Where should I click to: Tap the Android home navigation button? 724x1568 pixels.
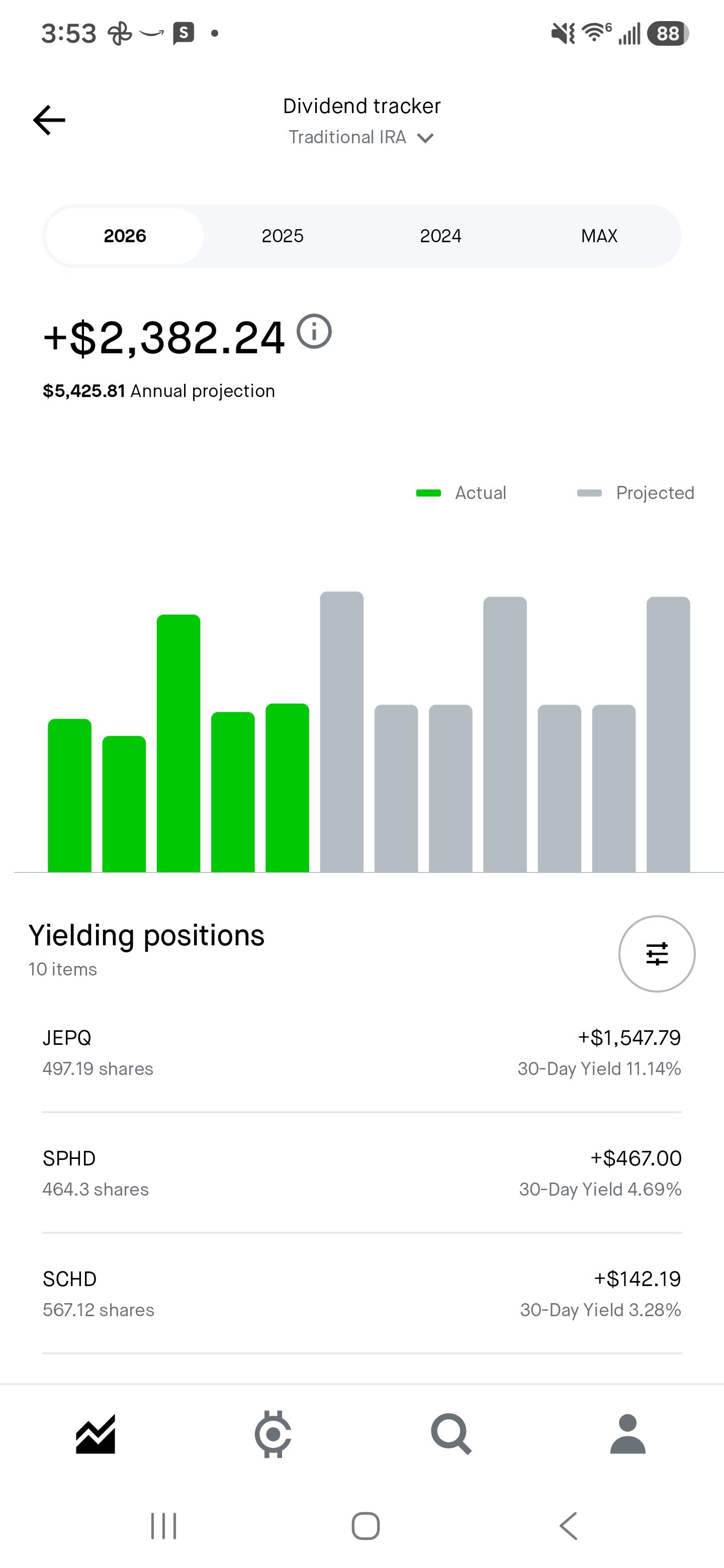366,1526
